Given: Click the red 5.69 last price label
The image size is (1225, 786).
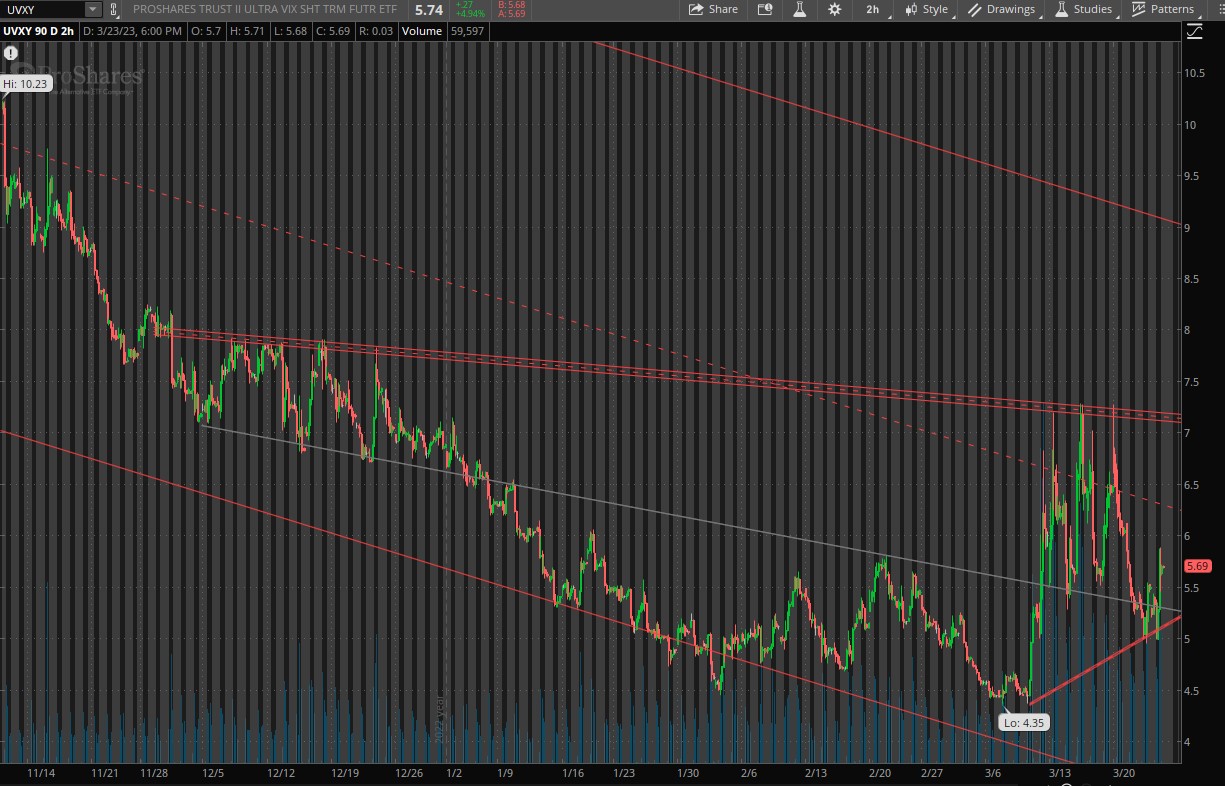Looking at the screenshot, I should click(1197, 565).
